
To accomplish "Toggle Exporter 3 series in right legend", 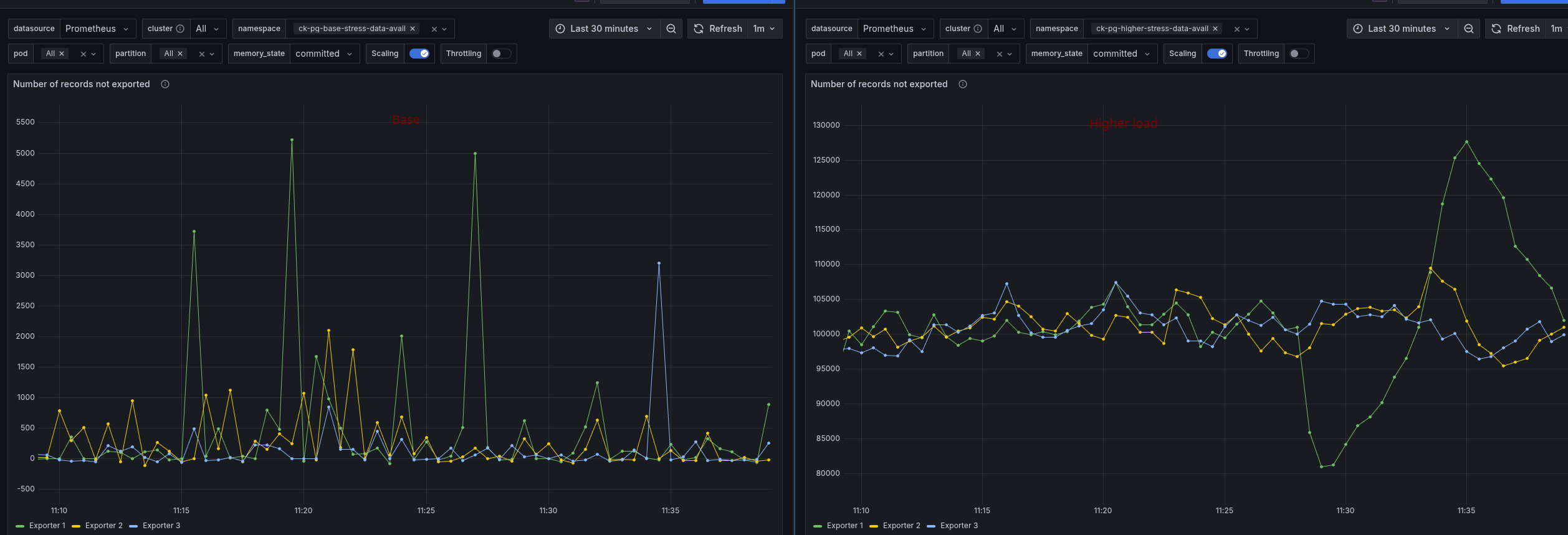I will (x=958, y=526).
